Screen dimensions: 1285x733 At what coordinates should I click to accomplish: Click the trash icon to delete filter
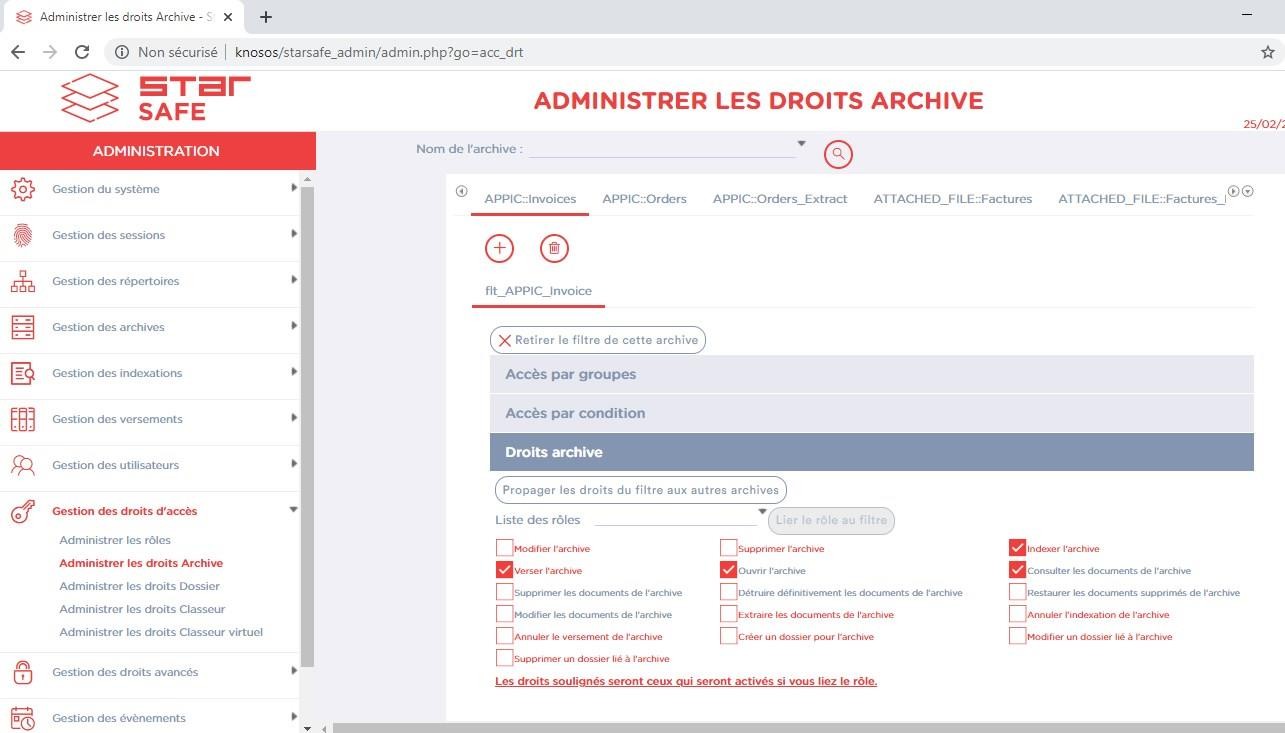(554, 248)
